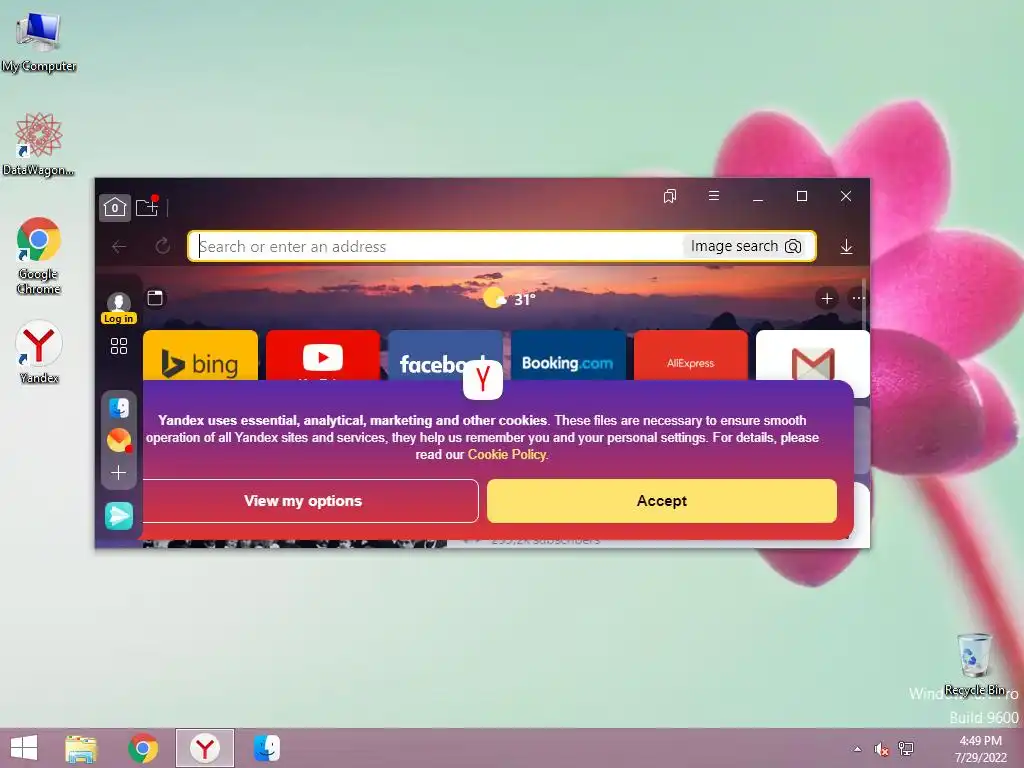Click the tab window icon below address bar
This screenshot has height=768, width=1024.
155,298
